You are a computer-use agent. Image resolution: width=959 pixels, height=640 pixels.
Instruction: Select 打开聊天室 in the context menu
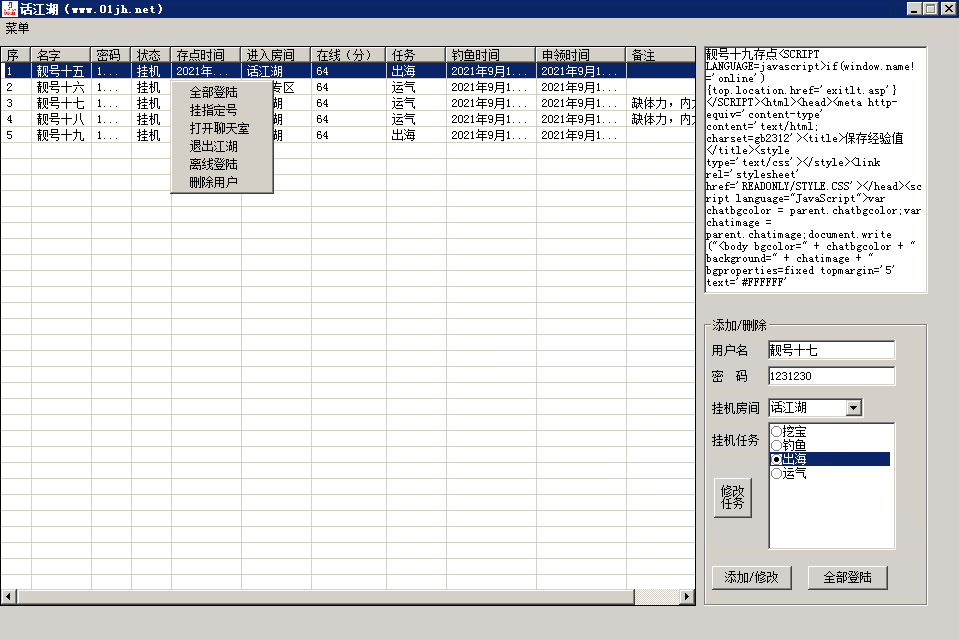[220, 128]
